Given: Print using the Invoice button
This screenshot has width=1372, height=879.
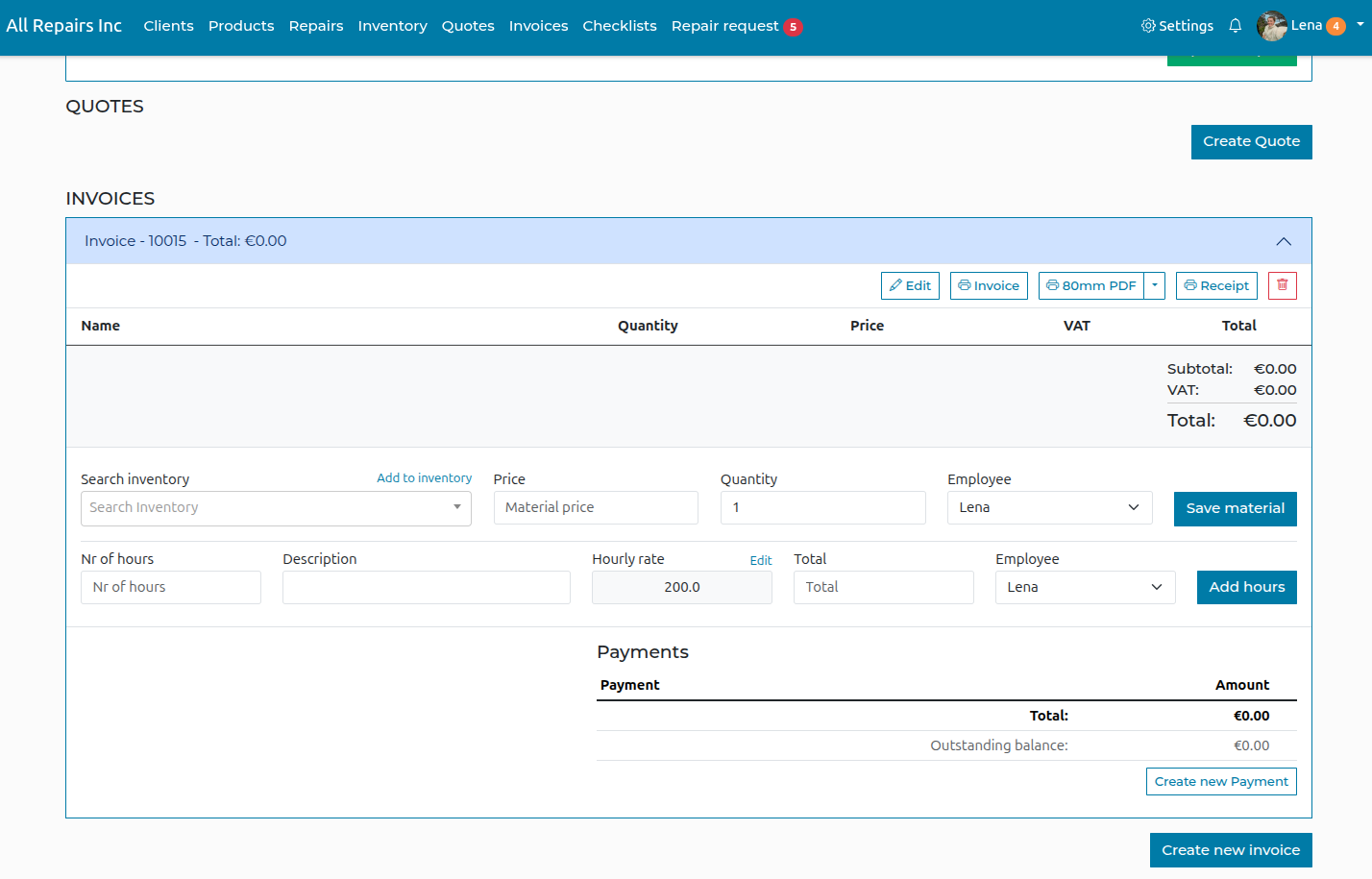Looking at the screenshot, I should pos(989,285).
